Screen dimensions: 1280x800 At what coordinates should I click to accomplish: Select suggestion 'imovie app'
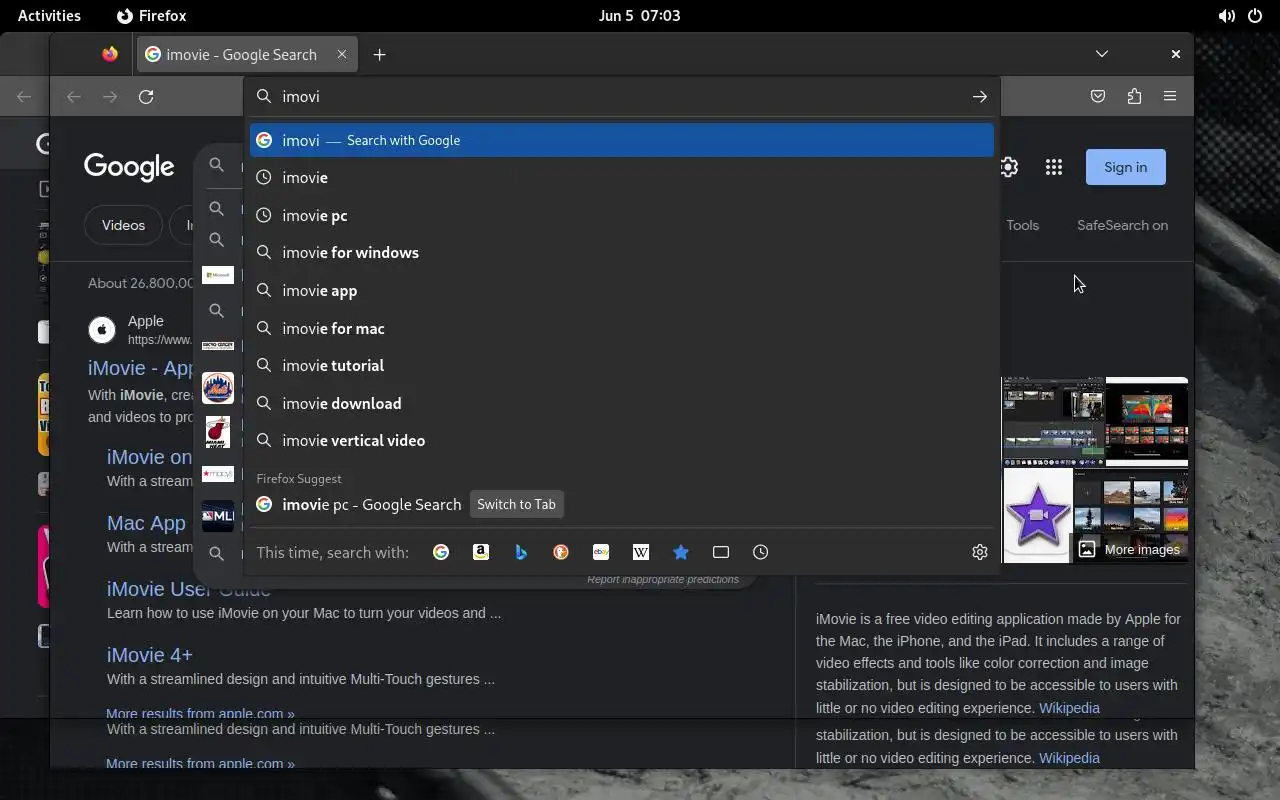[622, 290]
